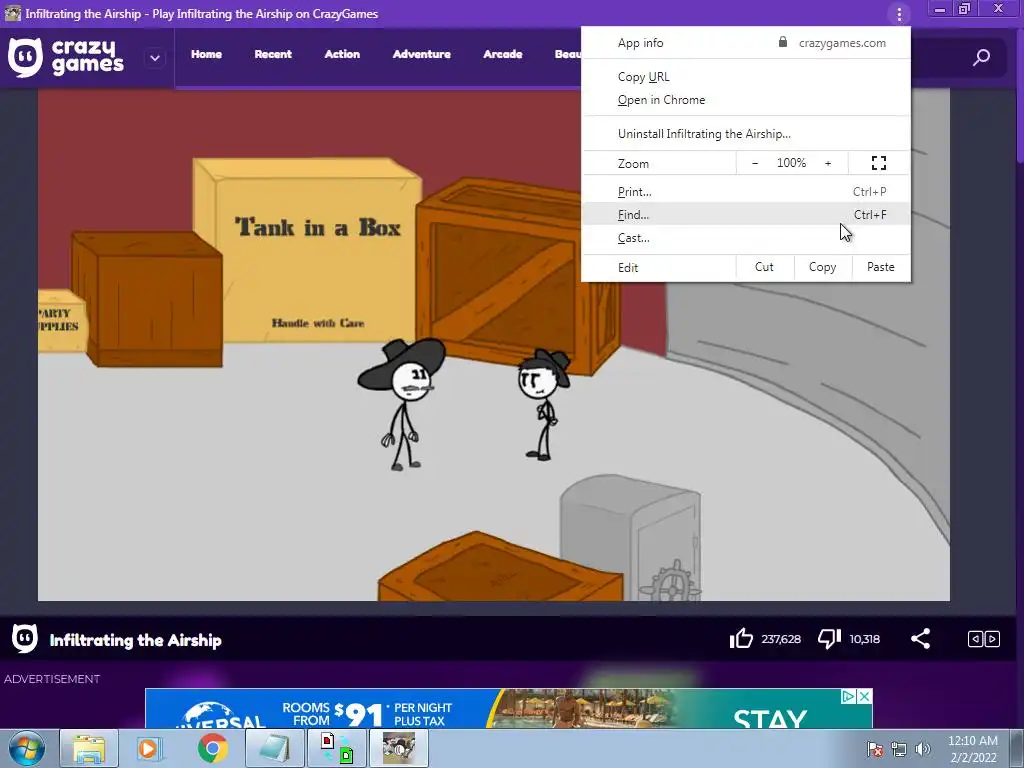Open the three-dot app menu button
The width and height of the screenshot is (1024, 768).
pyautogui.click(x=899, y=14)
